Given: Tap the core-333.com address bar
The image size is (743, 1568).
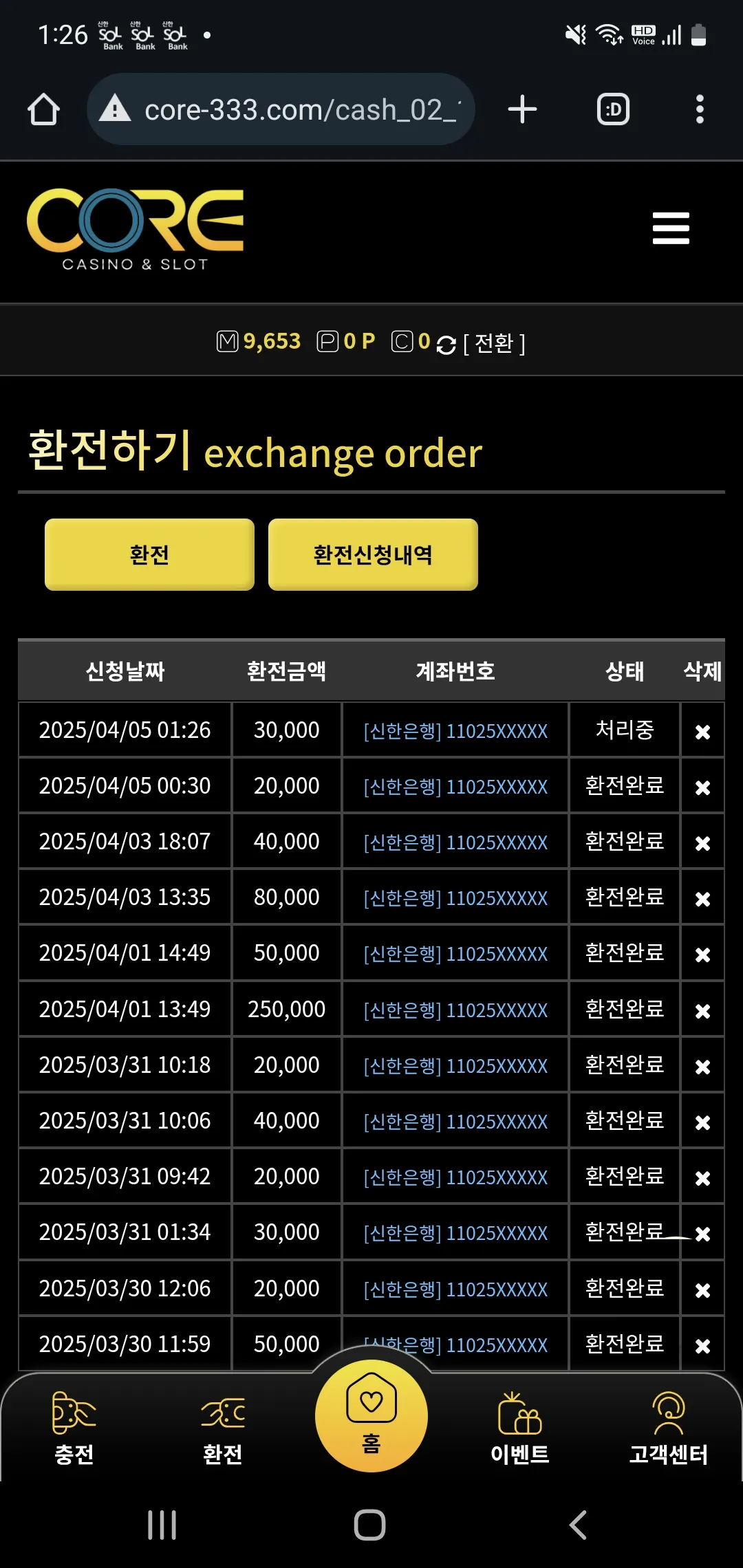Looking at the screenshot, I should coord(281,109).
